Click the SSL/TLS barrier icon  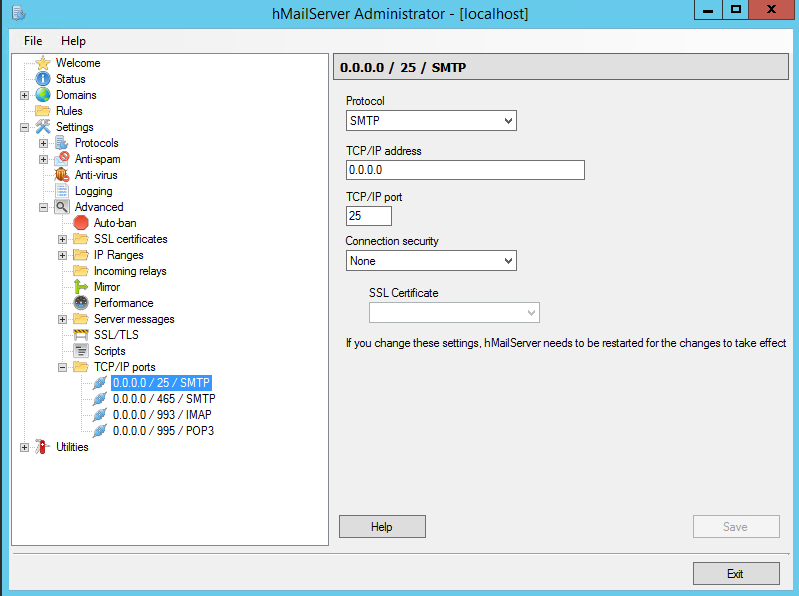point(81,335)
